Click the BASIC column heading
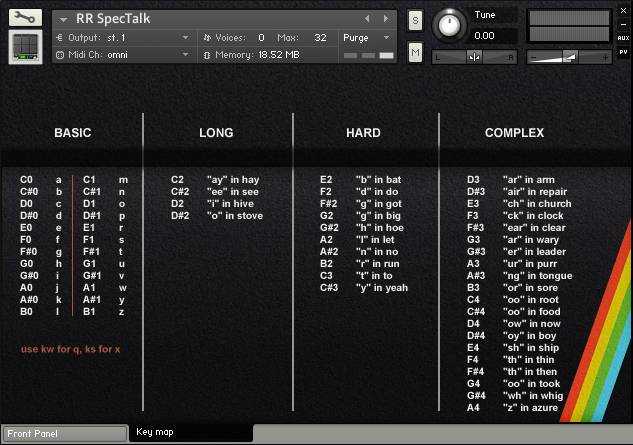The width and height of the screenshot is (633, 445). (x=73, y=133)
